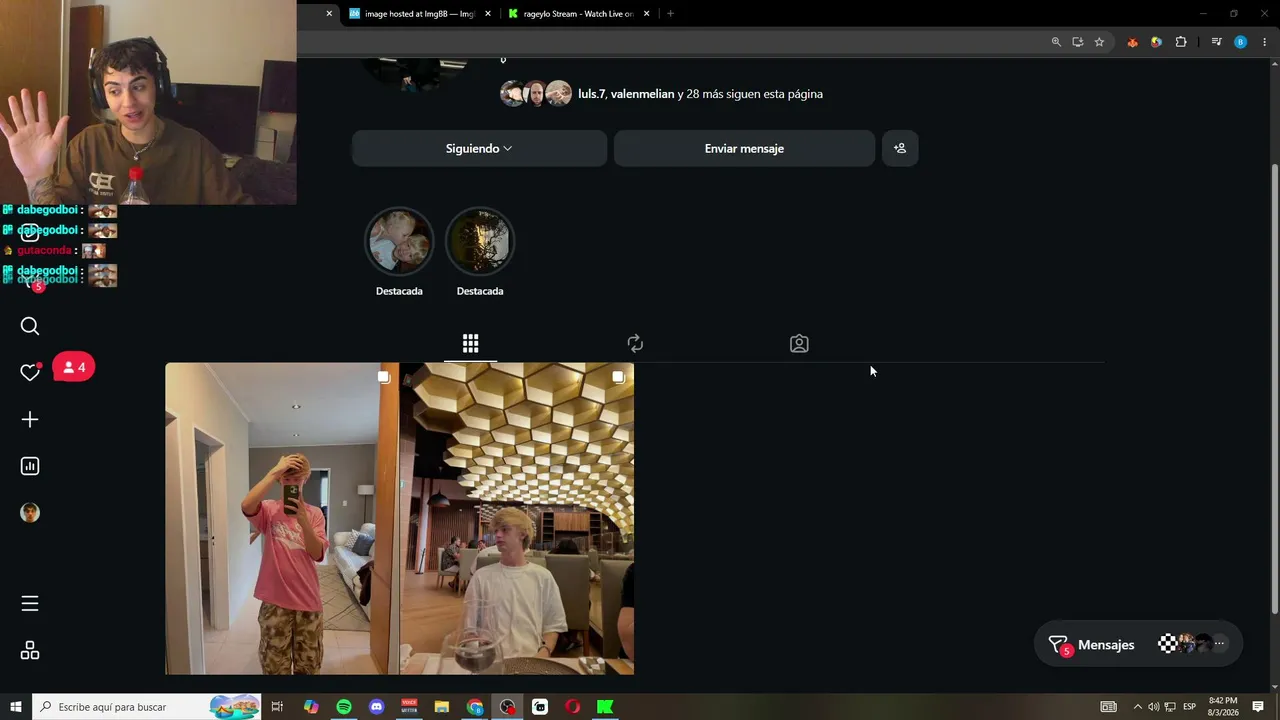The height and width of the screenshot is (720, 1280).
Task: Expand the Siguiendo dropdown
Action: [x=479, y=148]
